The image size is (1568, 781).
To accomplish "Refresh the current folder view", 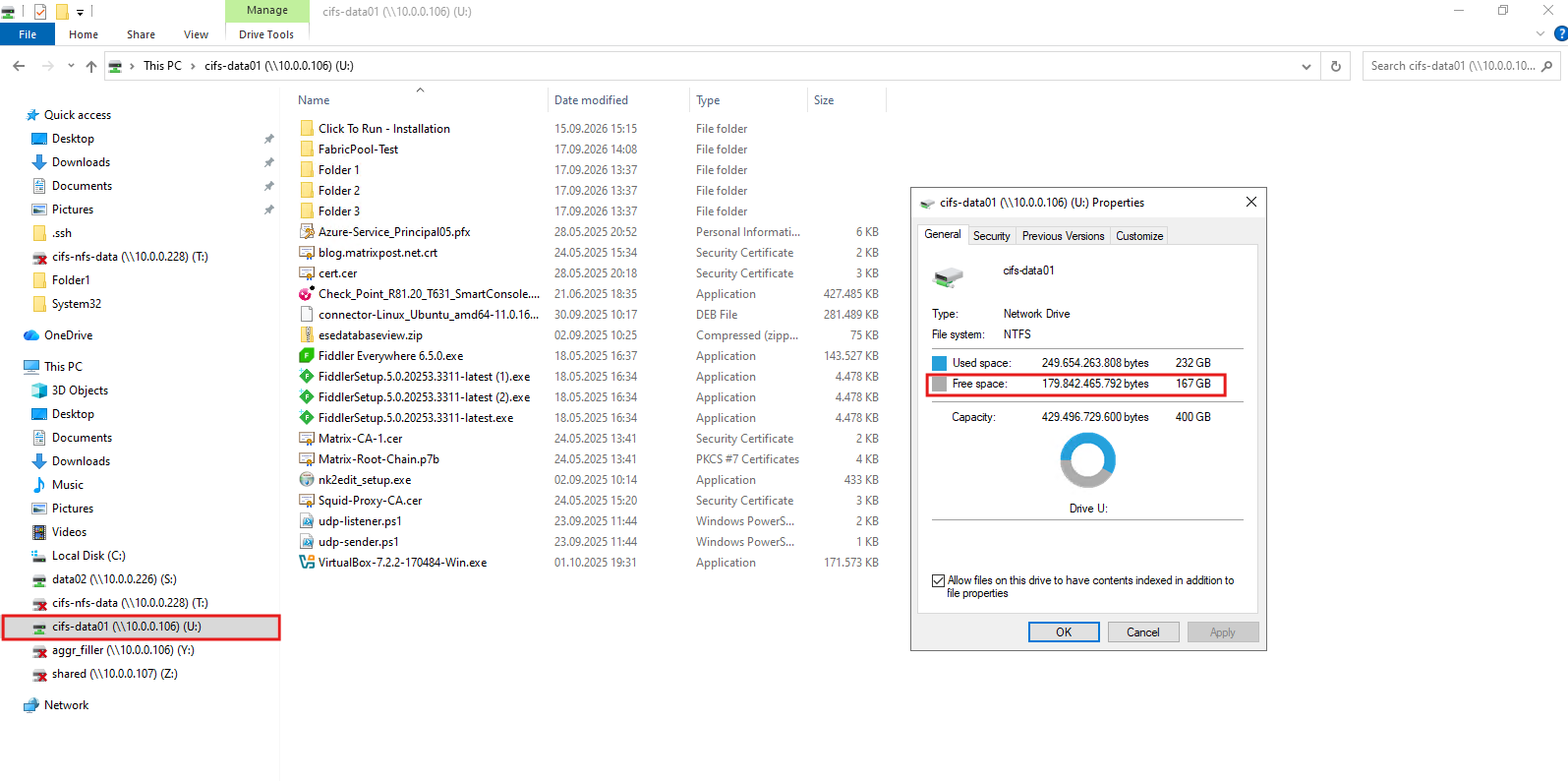I will (1335, 66).
